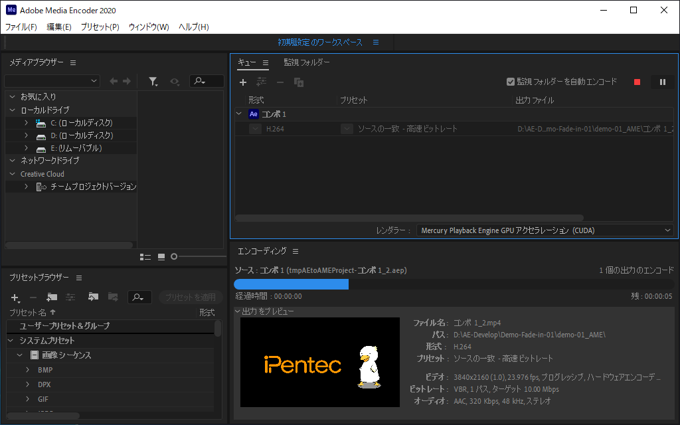Expand the E: removable drive node
This screenshot has width=680, height=425.
pos(26,148)
